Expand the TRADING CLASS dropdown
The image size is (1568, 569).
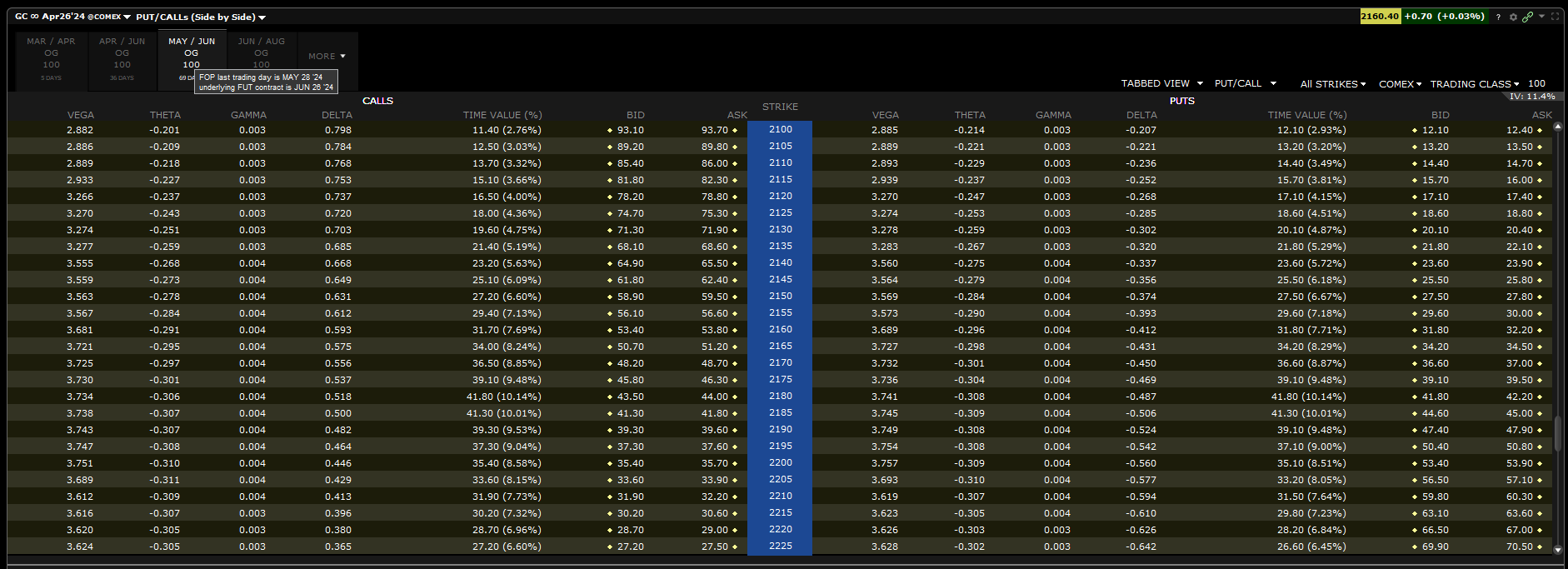1474,84
